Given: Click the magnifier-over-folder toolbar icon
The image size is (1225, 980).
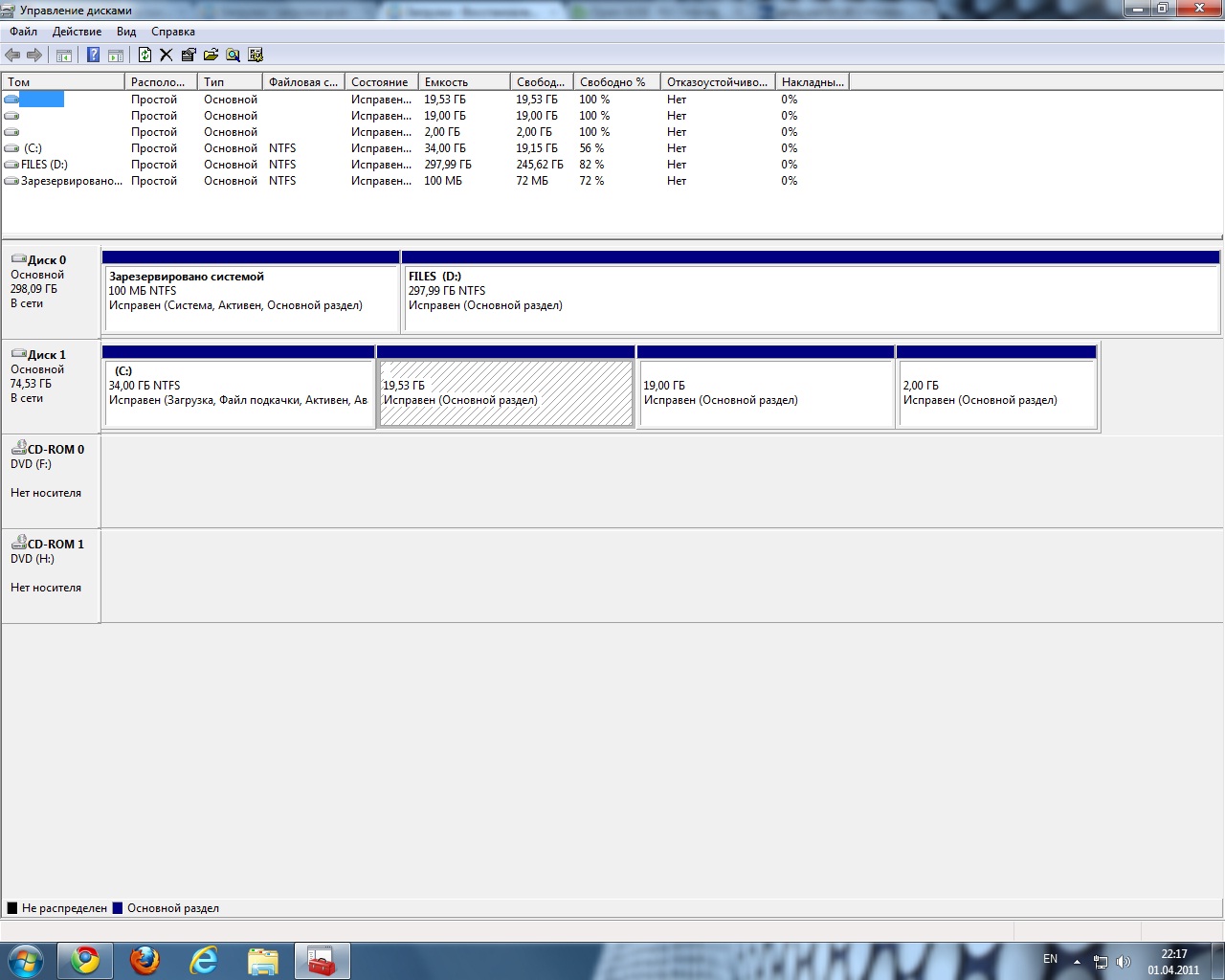Looking at the screenshot, I should click(x=233, y=56).
